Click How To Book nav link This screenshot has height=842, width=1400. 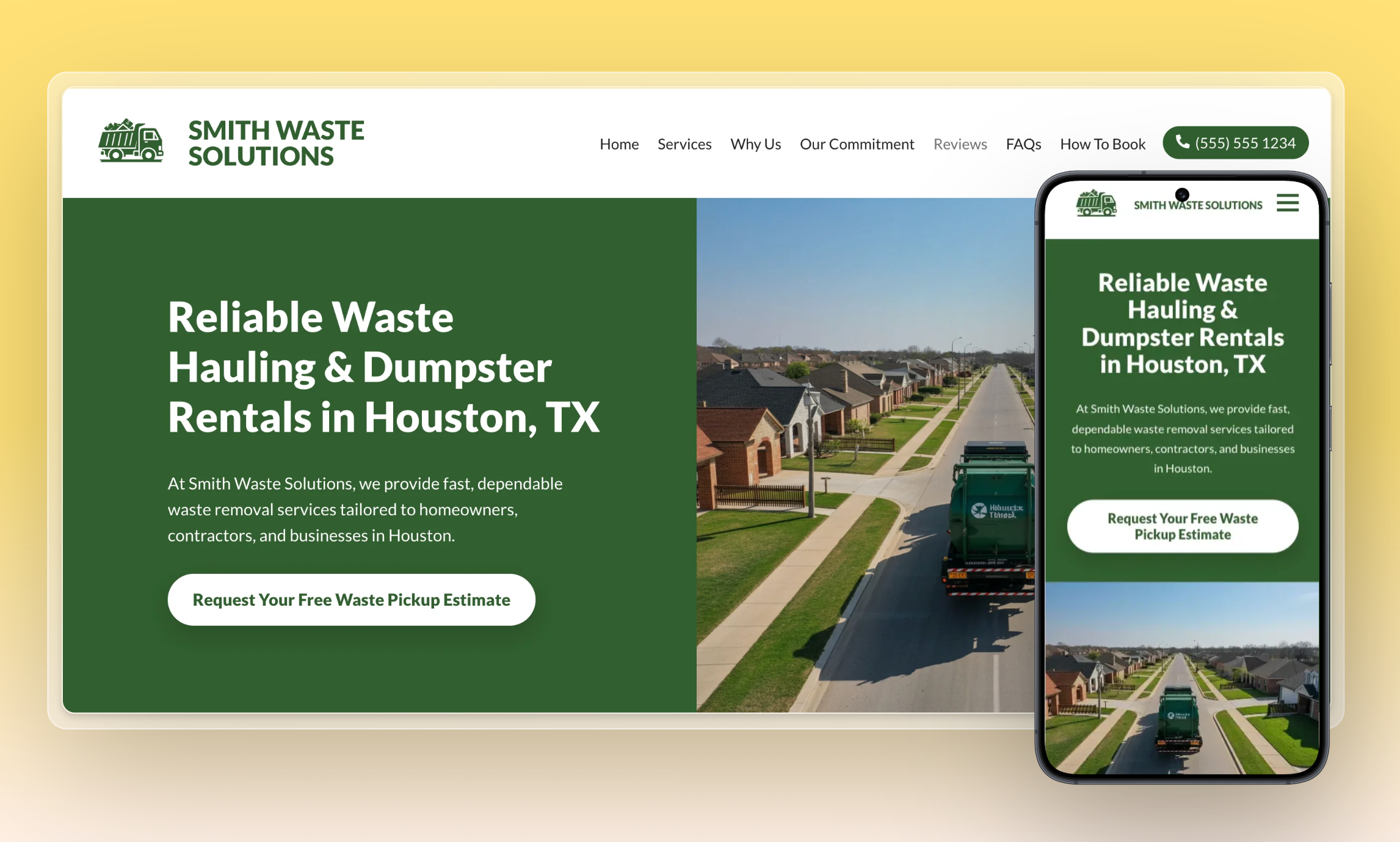coord(1102,144)
